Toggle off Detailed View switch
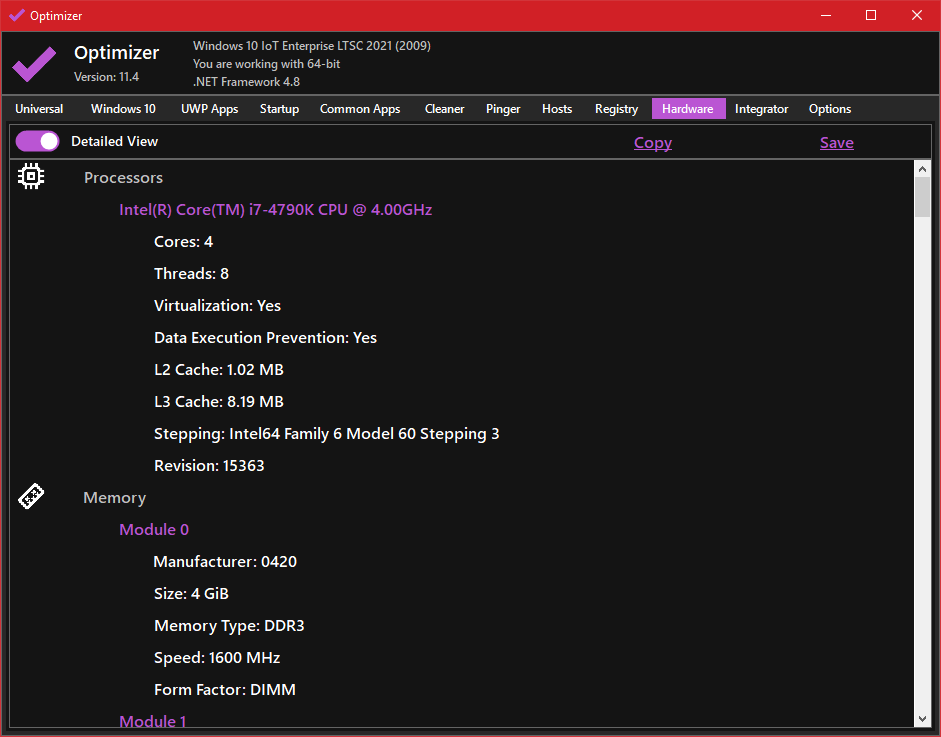The image size is (941, 737). [38, 142]
